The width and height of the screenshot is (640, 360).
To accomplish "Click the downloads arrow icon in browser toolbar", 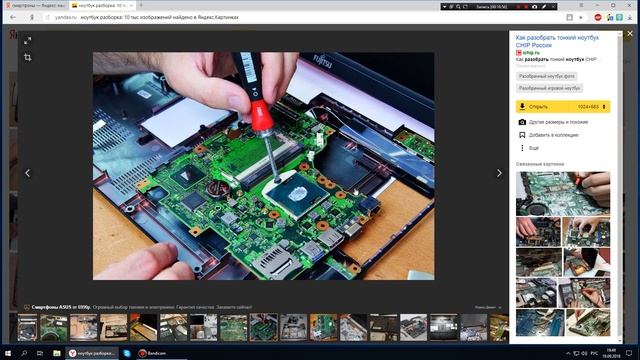I will click(630, 18).
